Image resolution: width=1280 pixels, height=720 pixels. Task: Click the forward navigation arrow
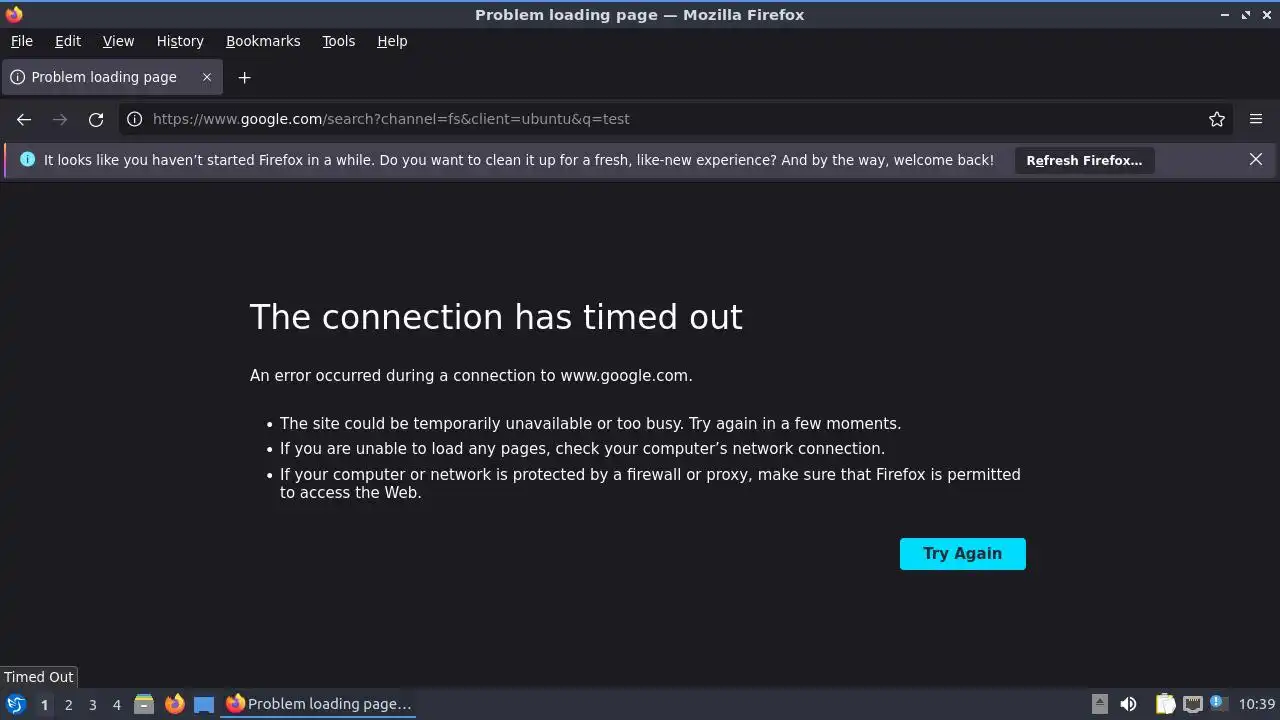point(60,119)
